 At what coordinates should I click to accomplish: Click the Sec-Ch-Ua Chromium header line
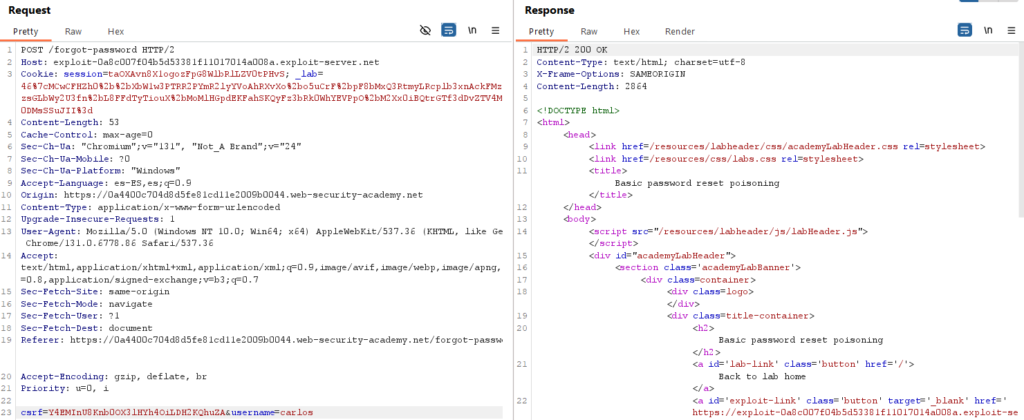coord(161,146)
